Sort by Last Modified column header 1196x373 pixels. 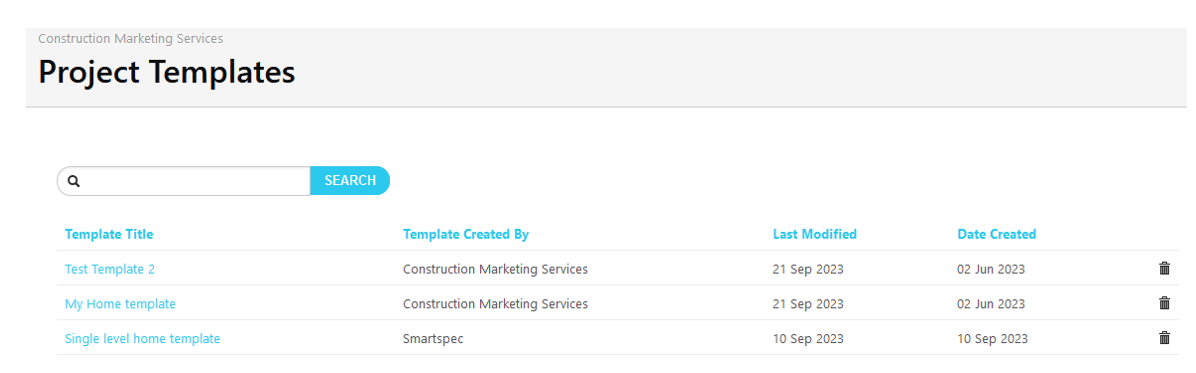815,234
